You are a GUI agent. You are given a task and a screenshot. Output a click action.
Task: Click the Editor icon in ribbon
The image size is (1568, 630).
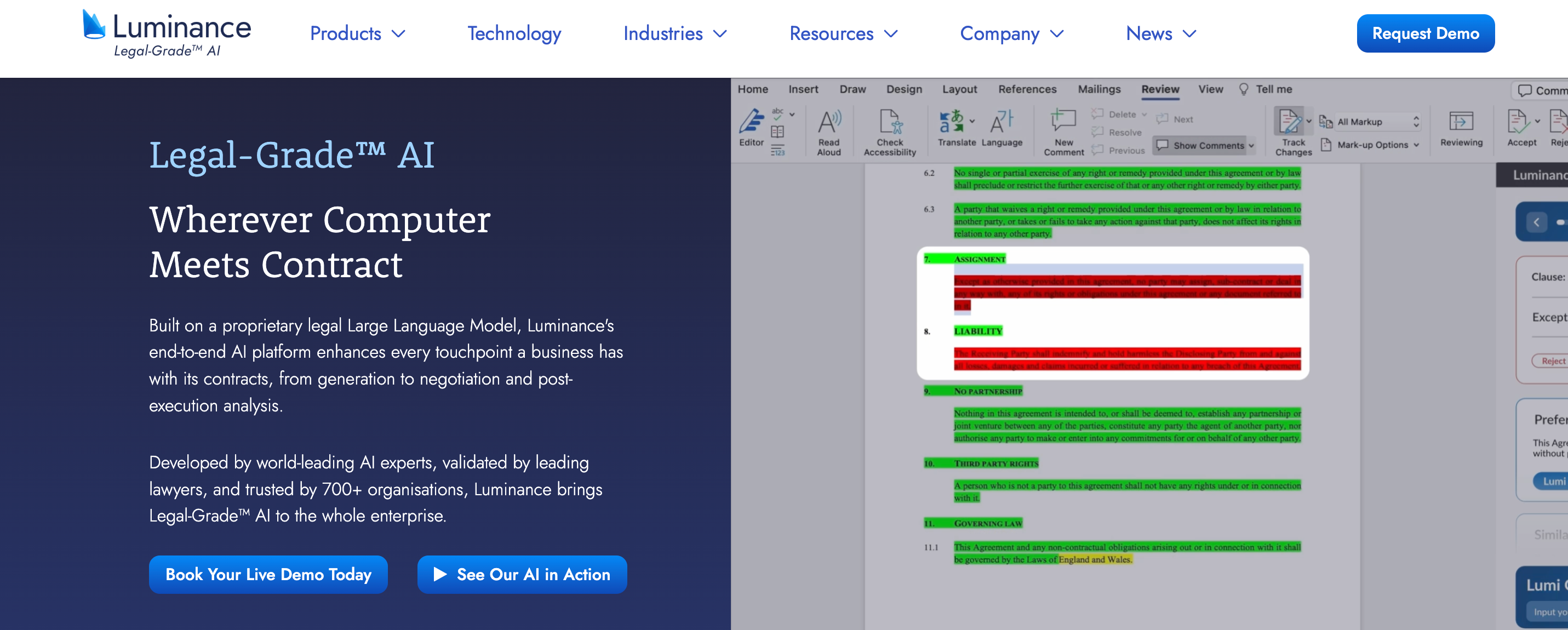click(752, 122)
